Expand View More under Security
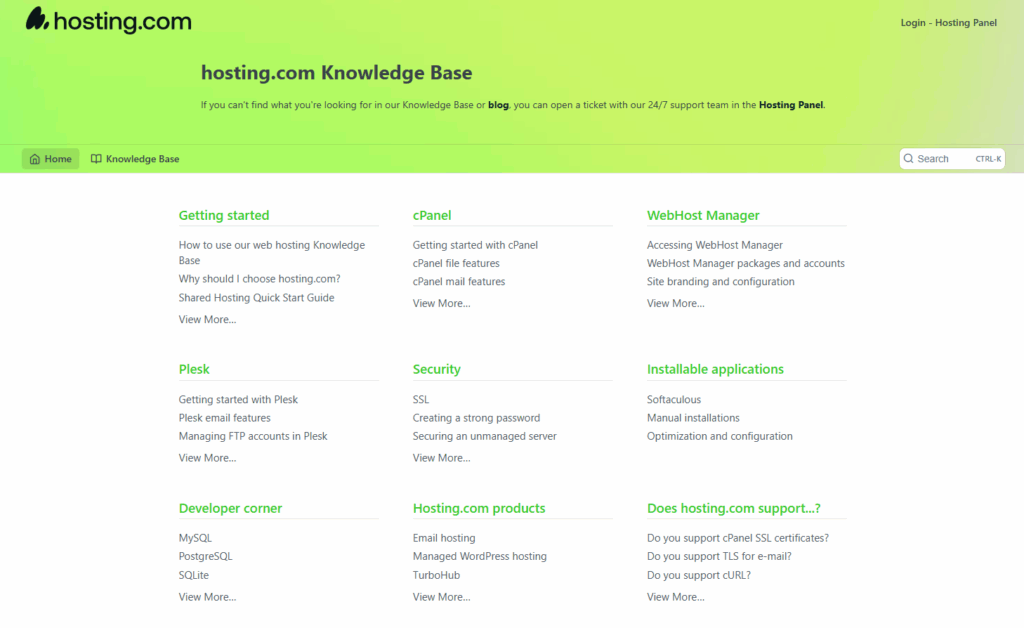 pos(441,458)
